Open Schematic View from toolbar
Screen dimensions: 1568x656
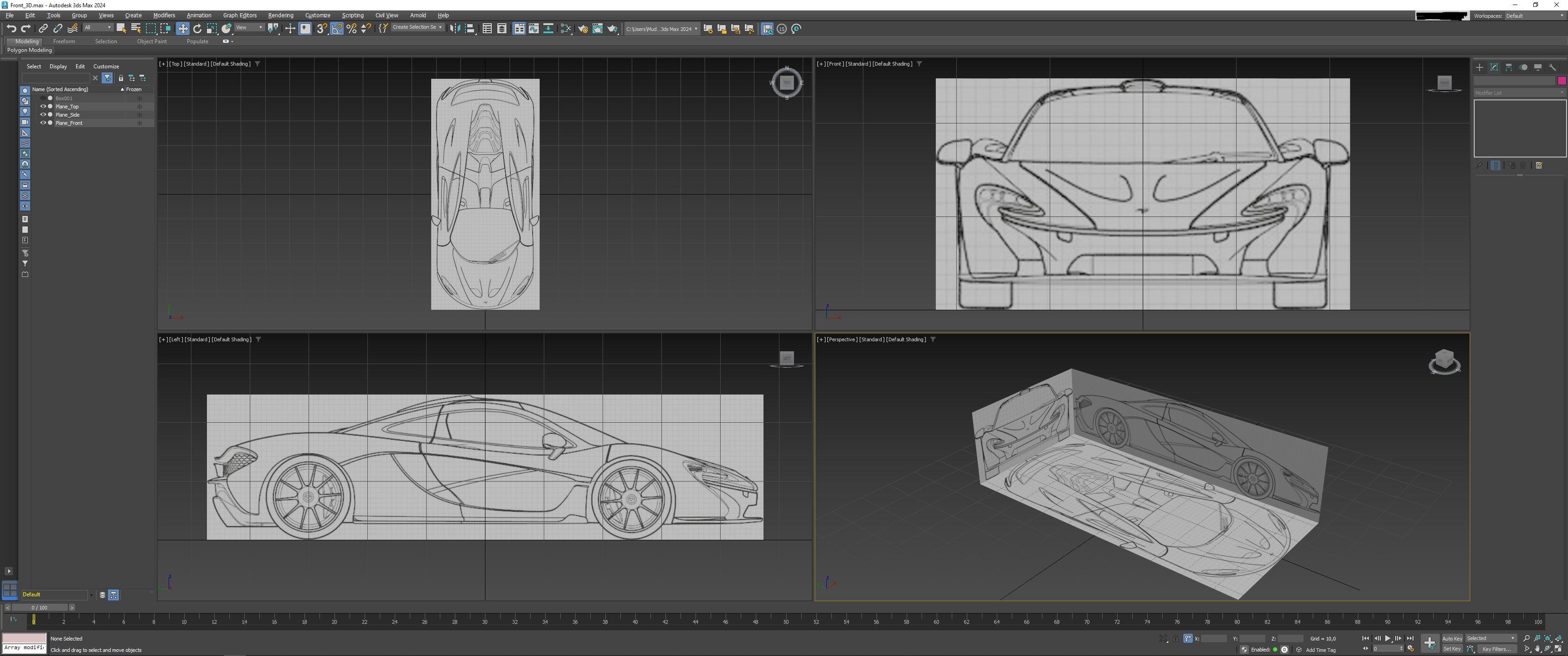click(548, 29)
